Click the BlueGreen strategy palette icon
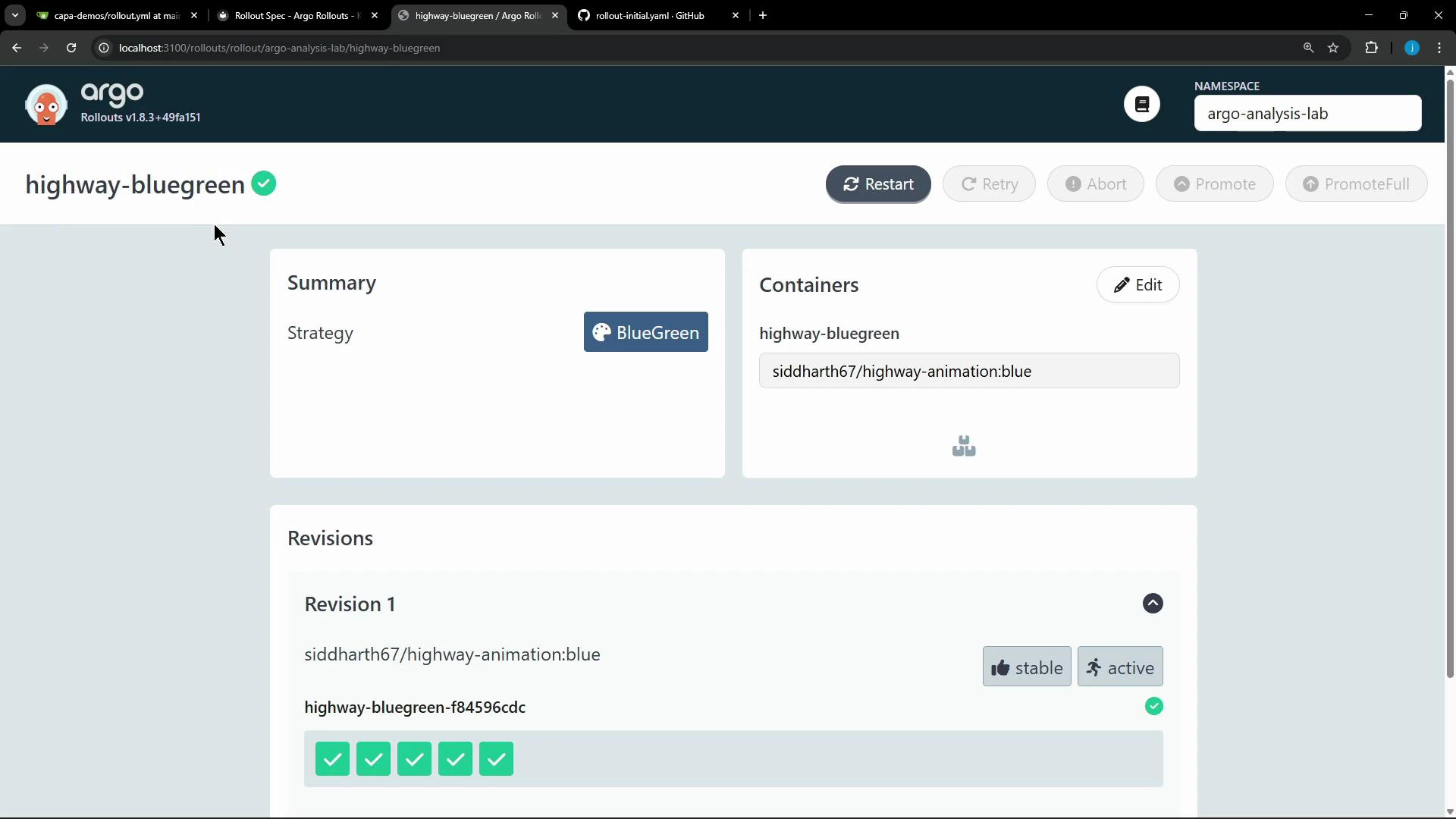1456x819 pixels. 604,332
